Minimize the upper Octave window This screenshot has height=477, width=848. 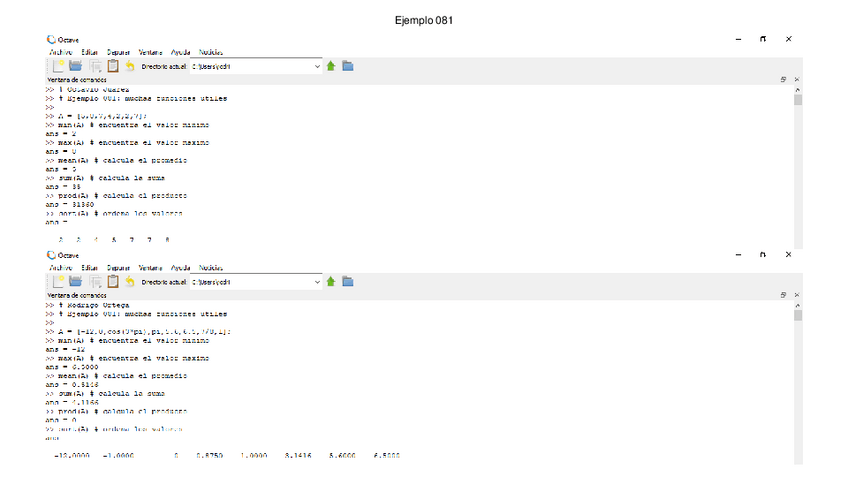tap(738, 39)
